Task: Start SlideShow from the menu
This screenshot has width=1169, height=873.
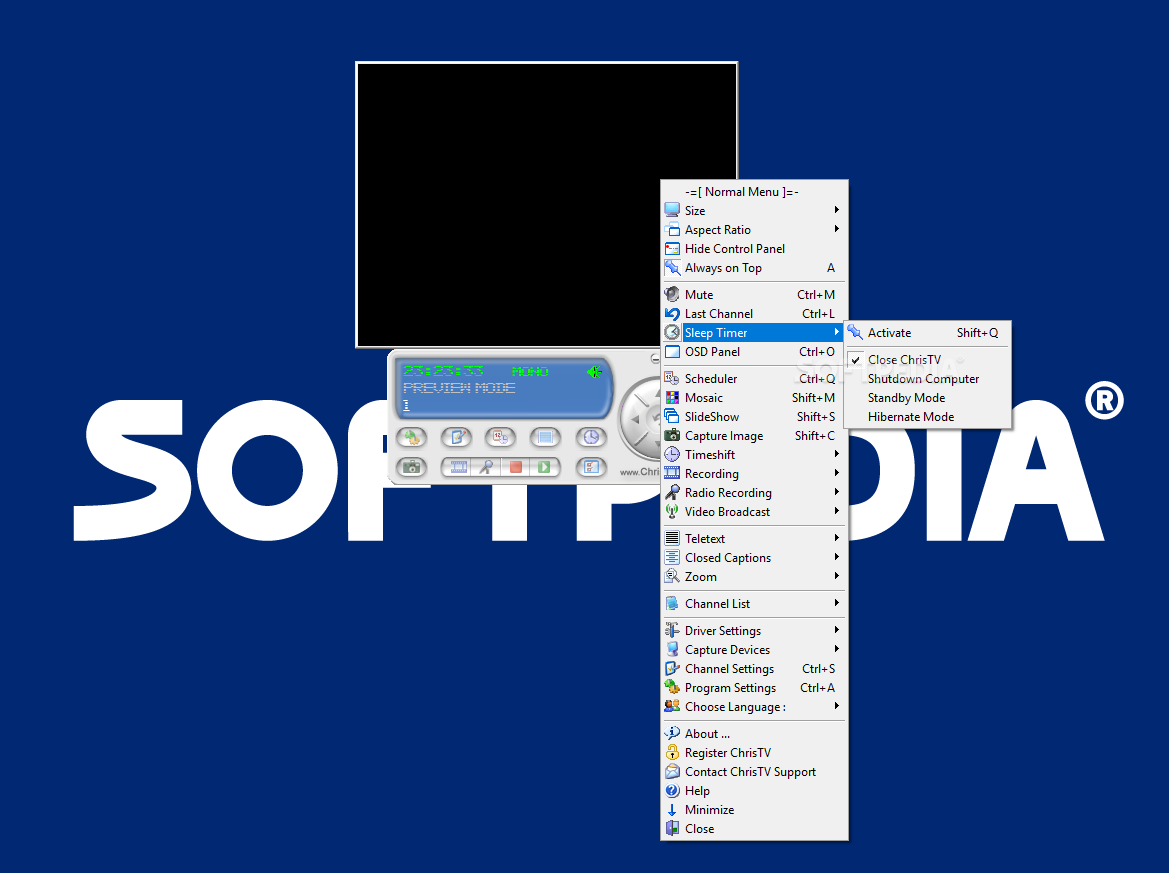Action: (x=754, y=417)
